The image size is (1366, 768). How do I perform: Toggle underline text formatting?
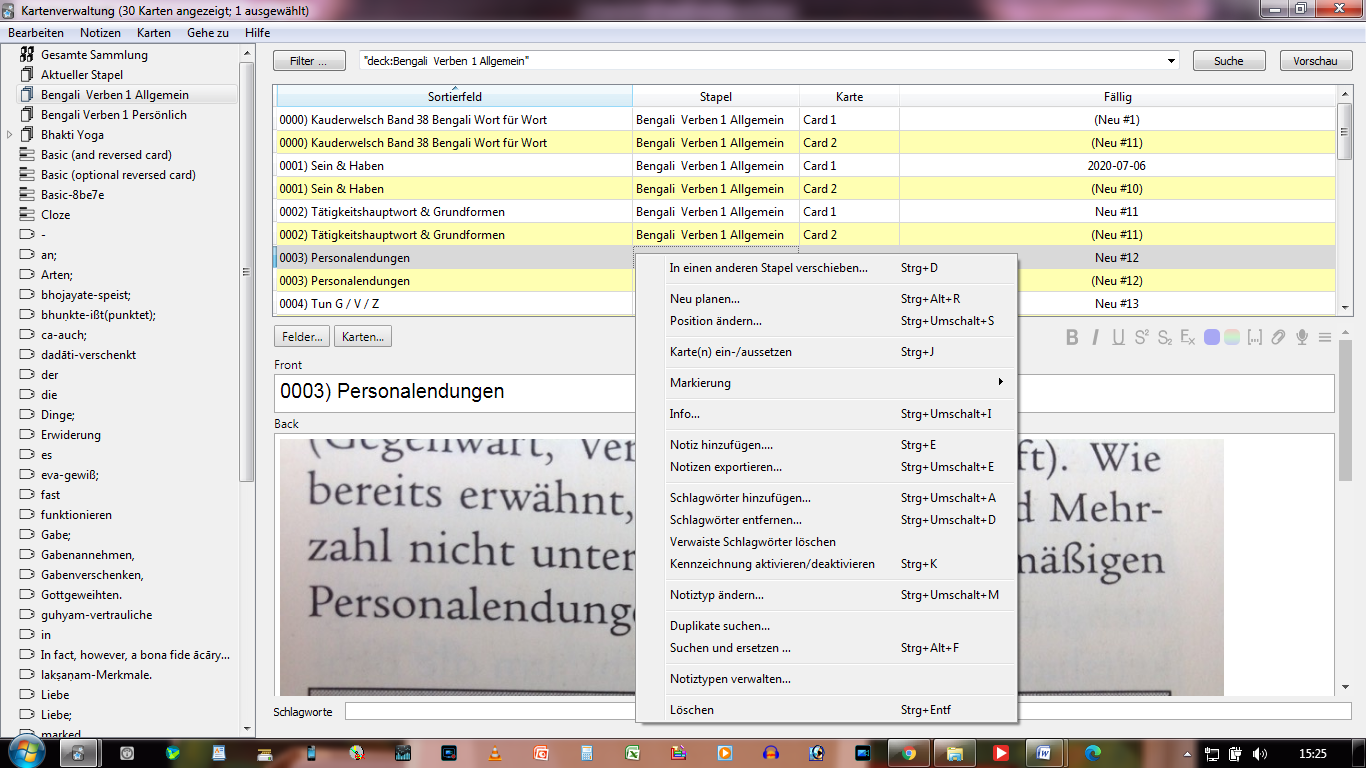coord(1118,337)
